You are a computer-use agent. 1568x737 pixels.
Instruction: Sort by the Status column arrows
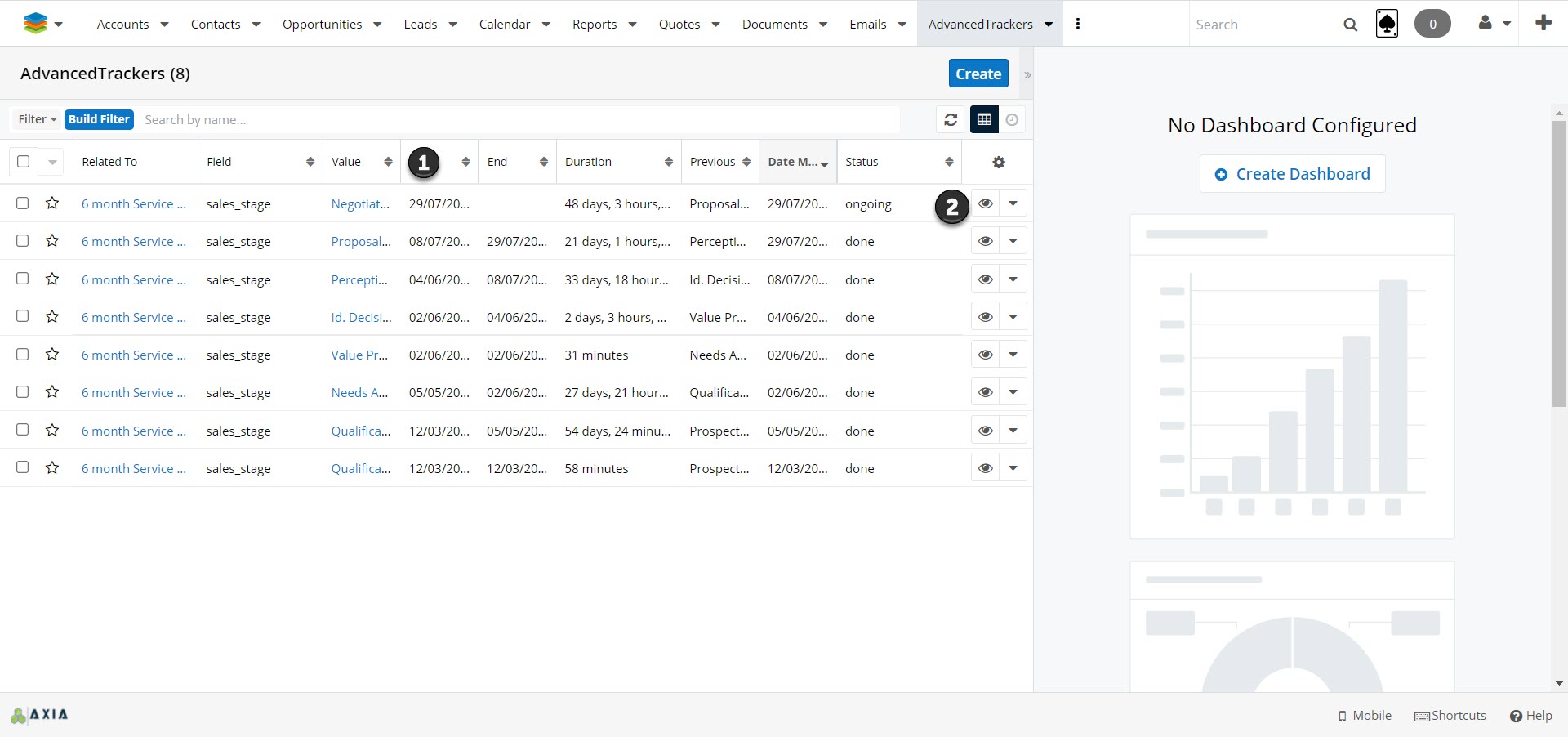coord(949,162)
